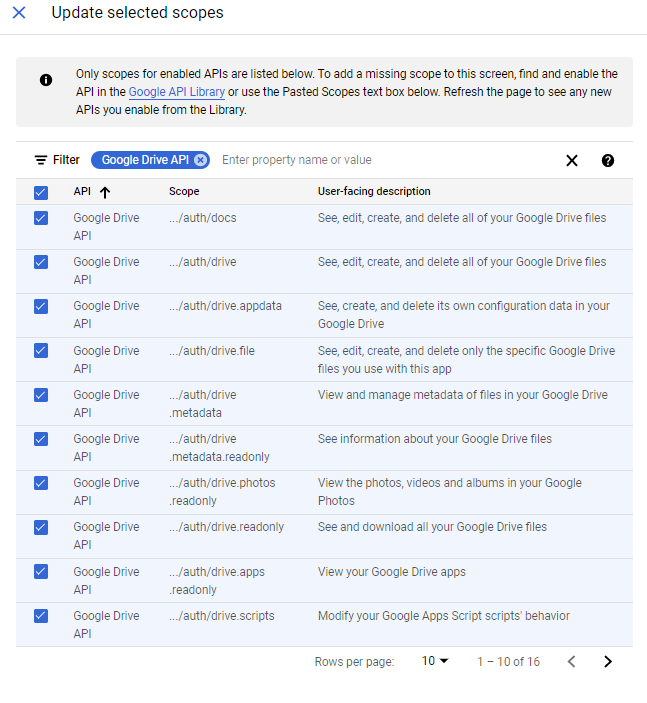Open the Filter menu icon
The image size is (647, 703).
coord(41,160)
